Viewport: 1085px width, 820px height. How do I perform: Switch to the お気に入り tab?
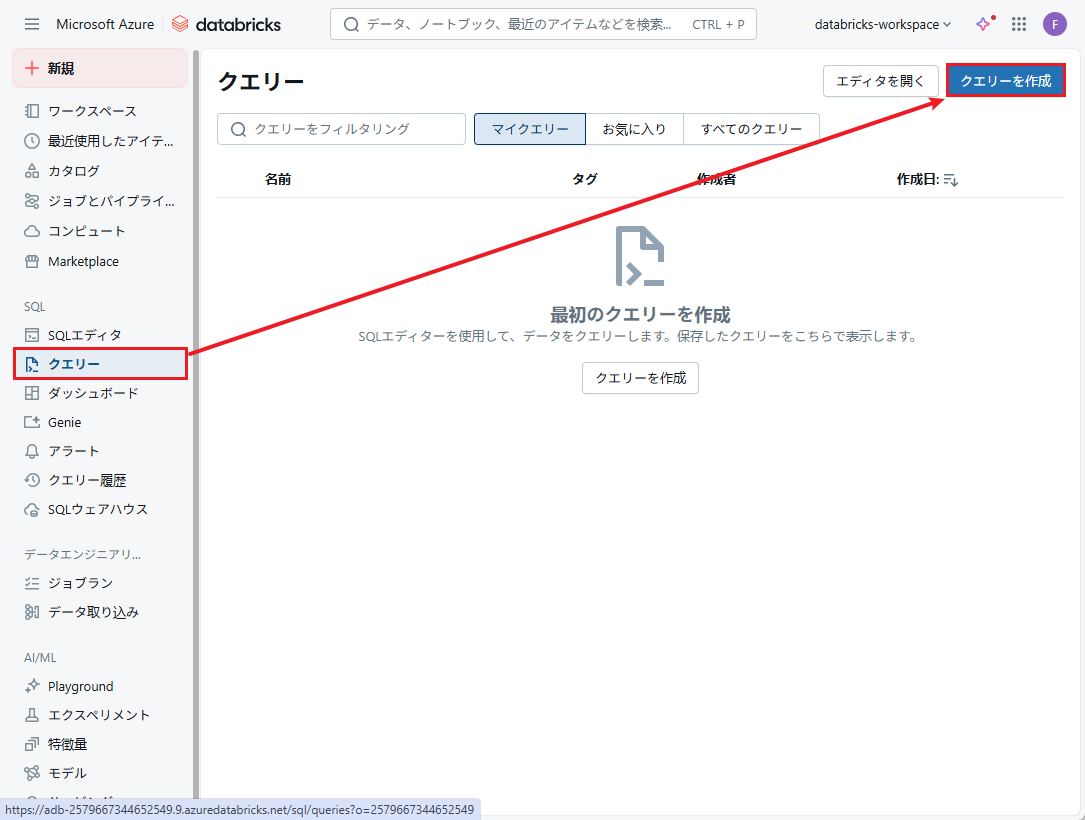[634, 129]
